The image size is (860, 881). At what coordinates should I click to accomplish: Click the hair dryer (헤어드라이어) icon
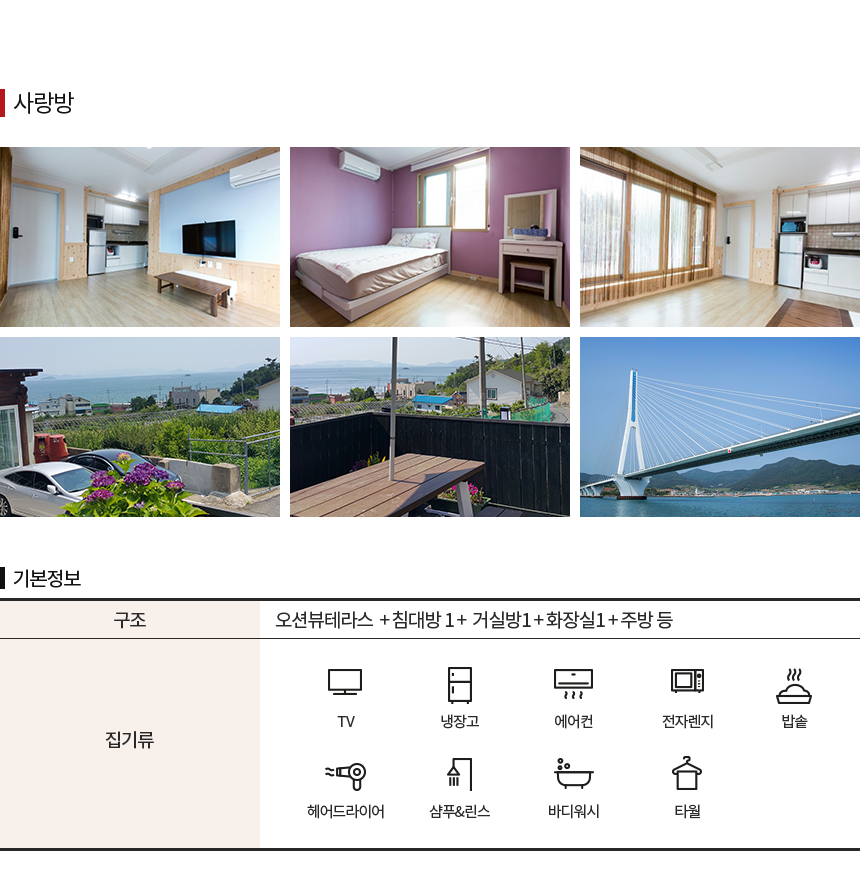coord(345,776)
